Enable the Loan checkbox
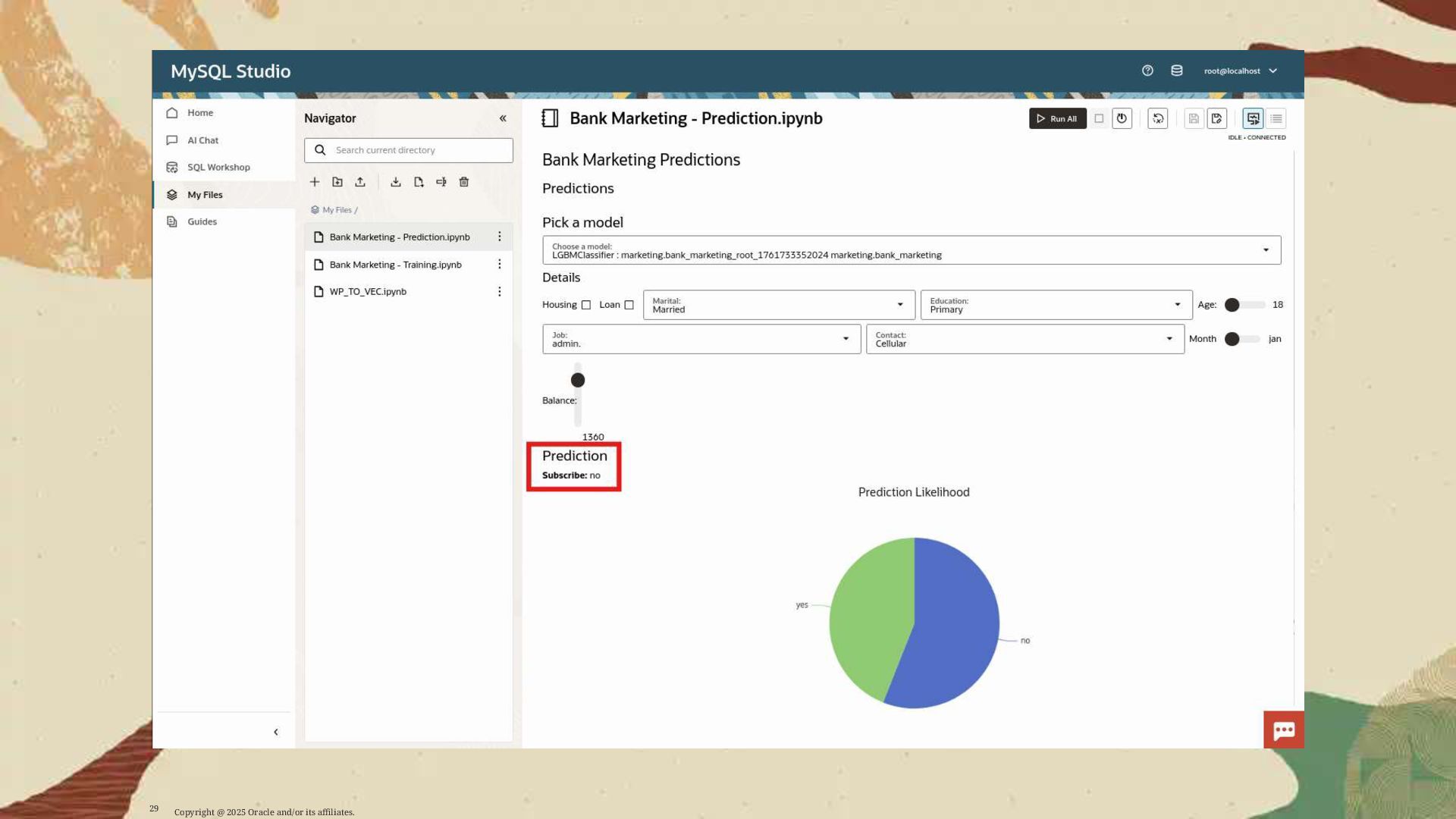This screenshot has width=1456, height=819. click(629, 305)
